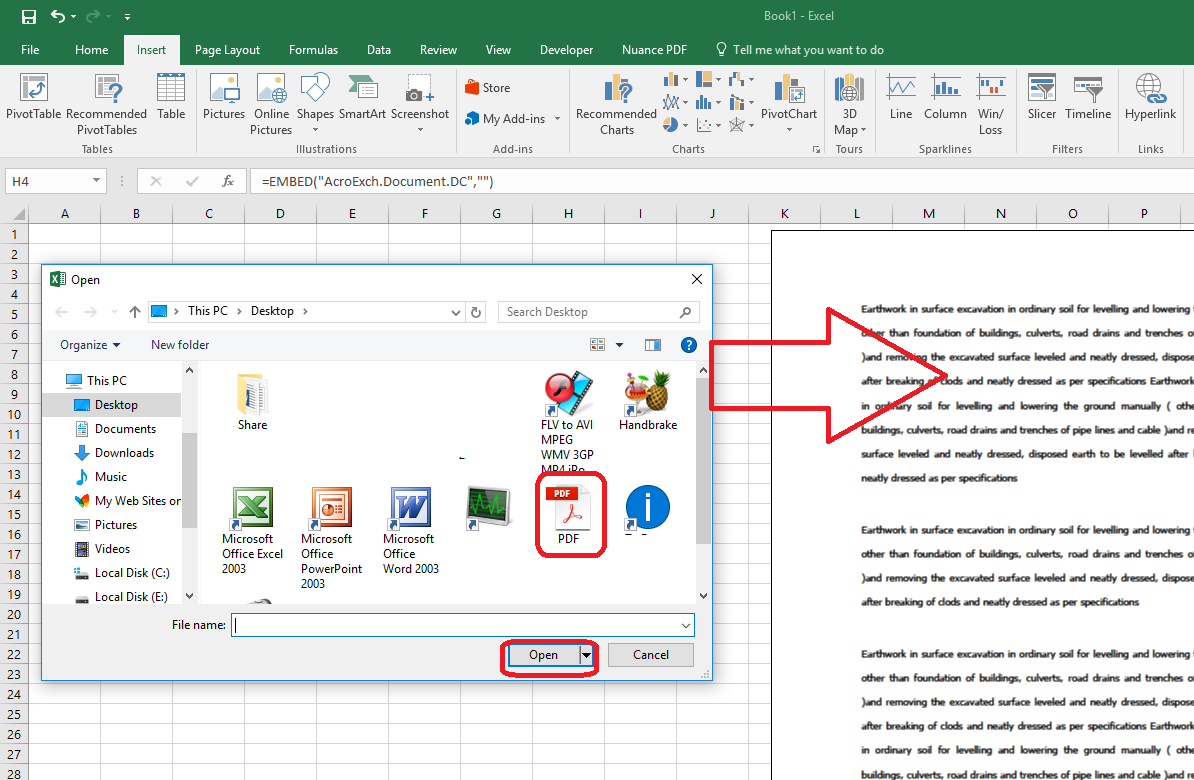Click This PC in the address path
The width and height of the screenshot is (1194, 780).
207,311
